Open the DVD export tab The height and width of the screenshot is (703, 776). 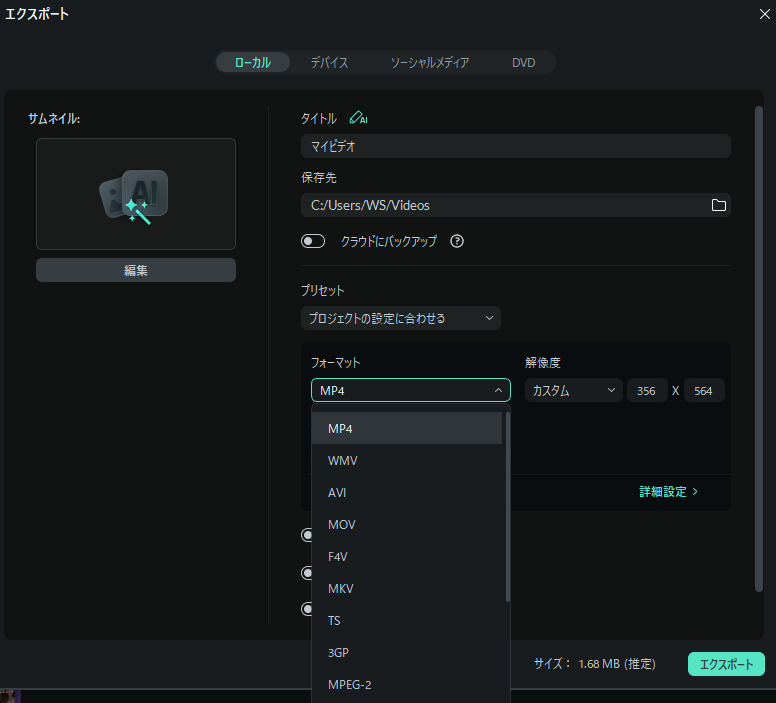(x=524, y=62)
